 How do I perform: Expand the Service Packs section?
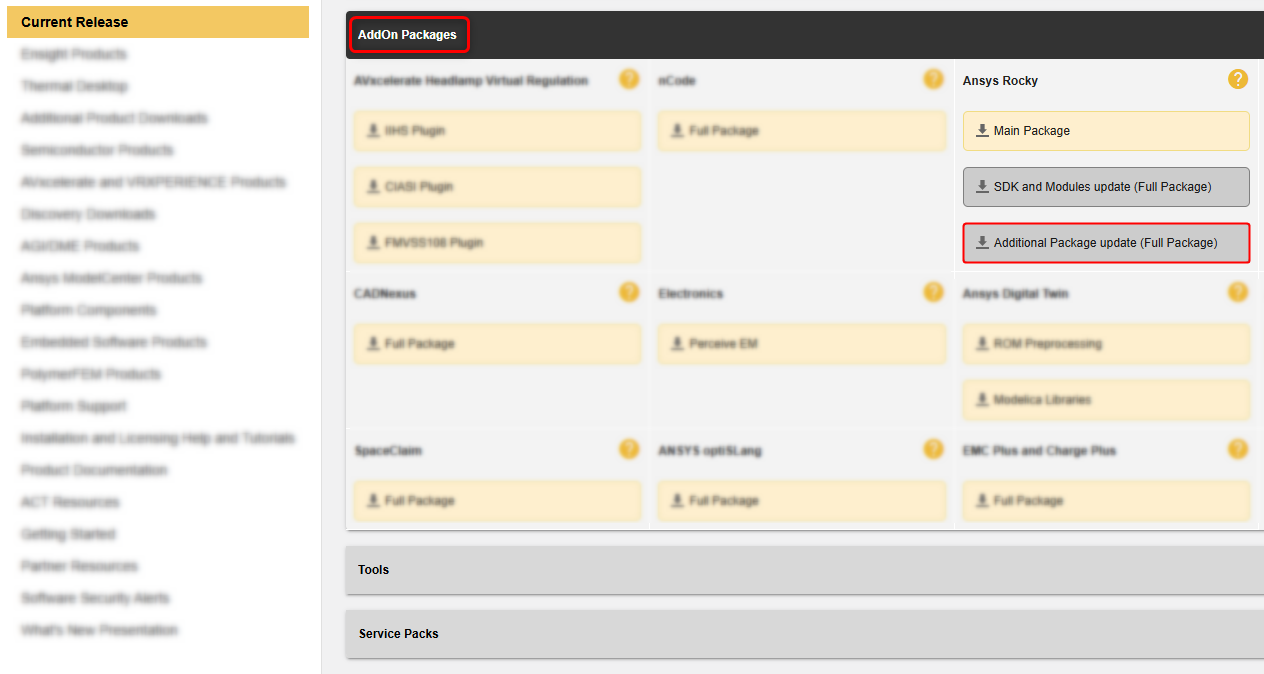805,634
